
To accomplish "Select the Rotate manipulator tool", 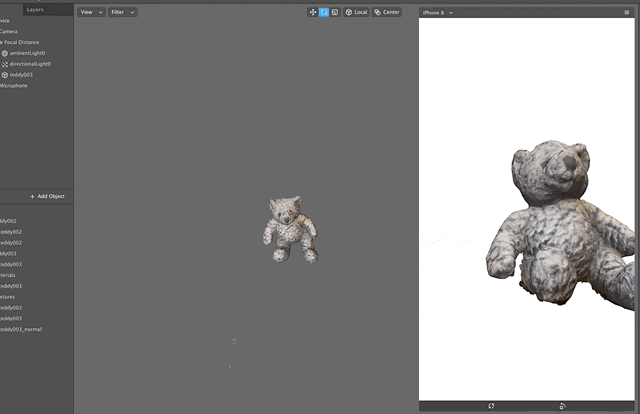I will click(324, 12).
